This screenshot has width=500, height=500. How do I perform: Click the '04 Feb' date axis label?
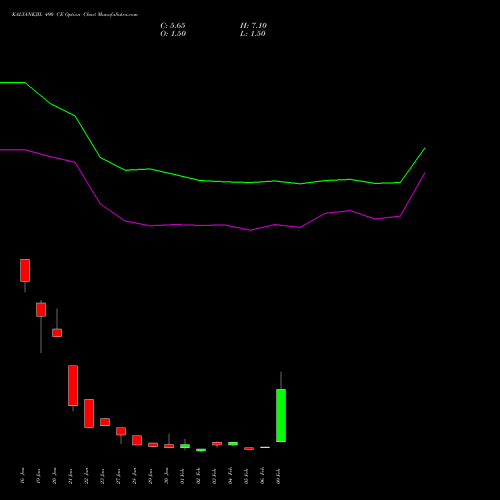point(230,476)
